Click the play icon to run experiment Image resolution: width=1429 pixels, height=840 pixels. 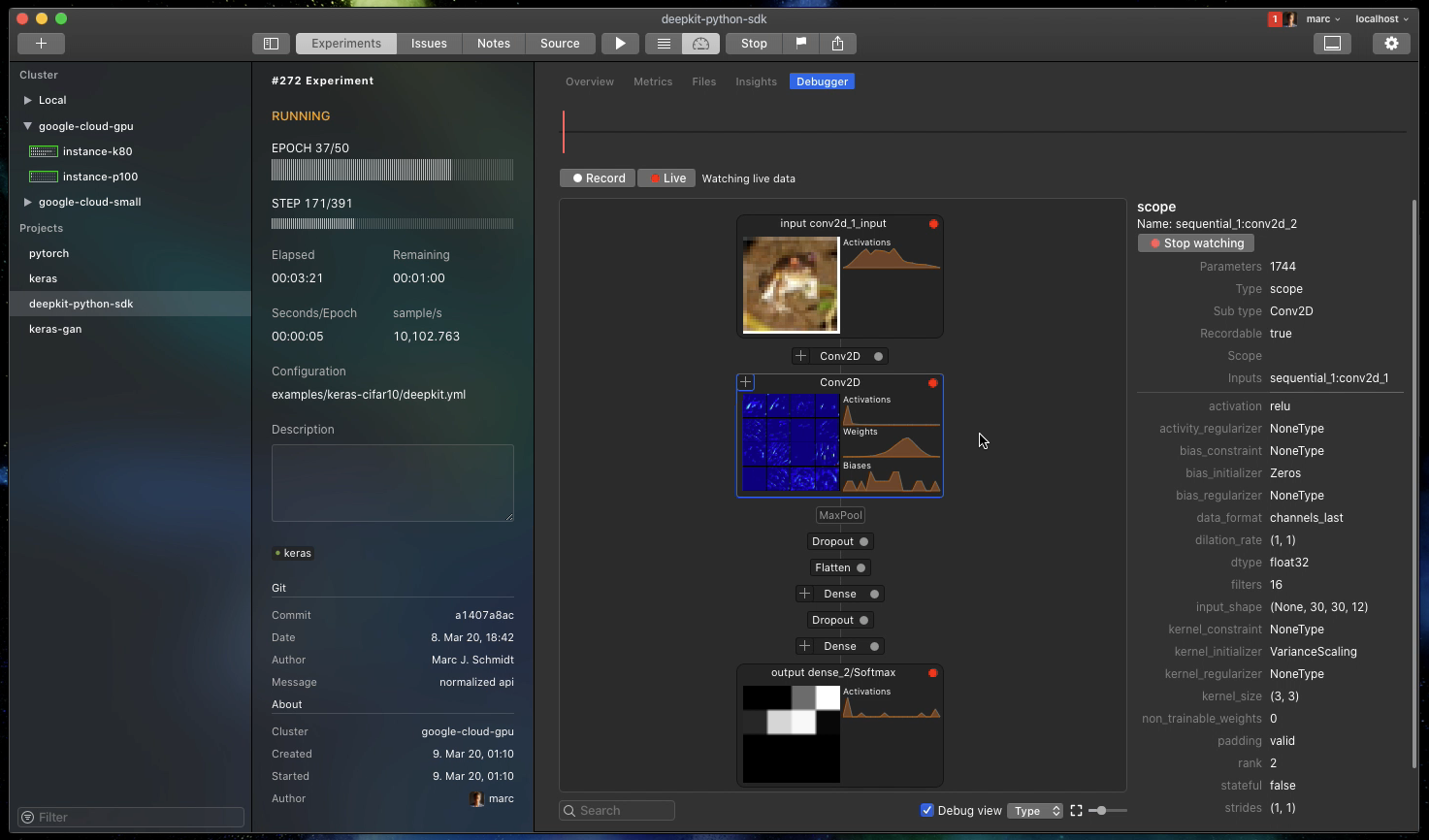620,43
